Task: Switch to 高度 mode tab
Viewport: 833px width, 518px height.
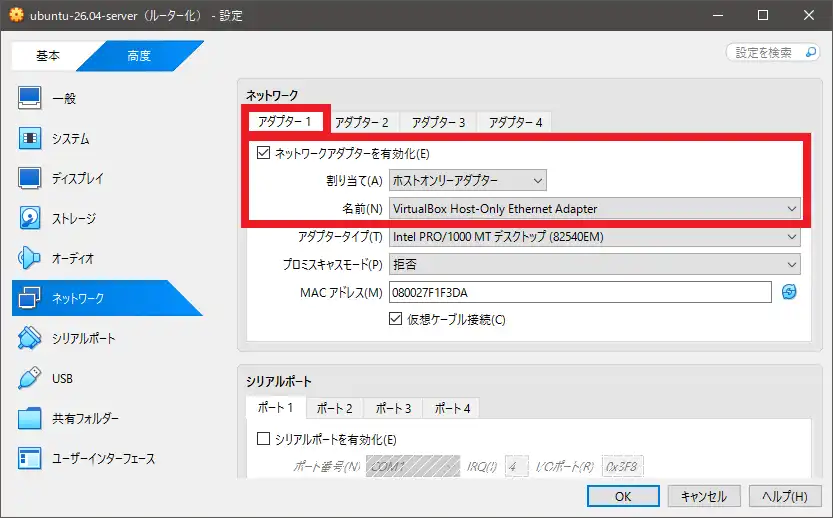Action: (x=139, y=55)
